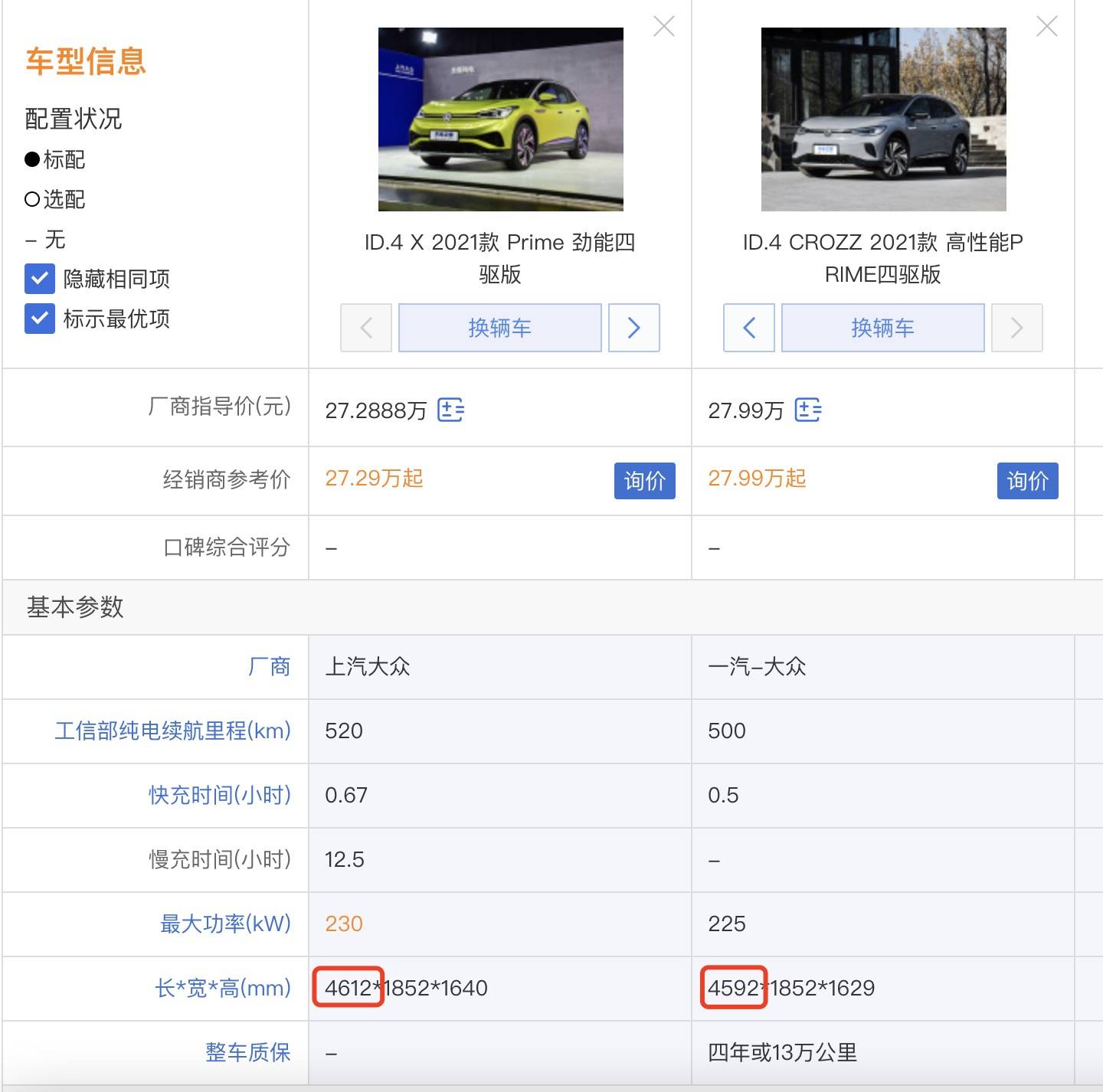Click the 慢充时间(小时) label

220,859
